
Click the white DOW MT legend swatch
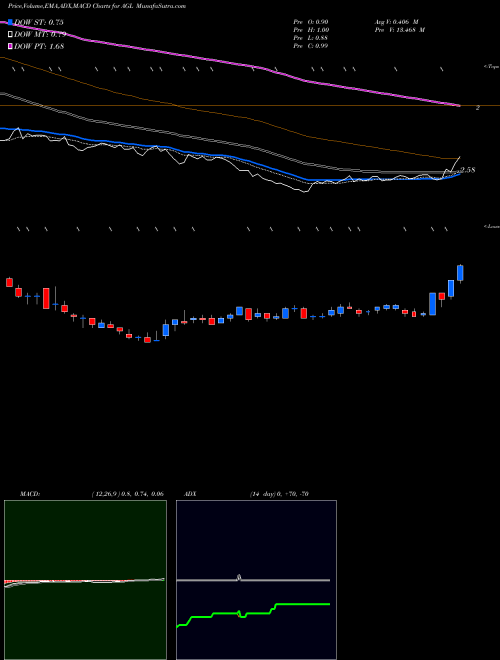tap(10, 35)
